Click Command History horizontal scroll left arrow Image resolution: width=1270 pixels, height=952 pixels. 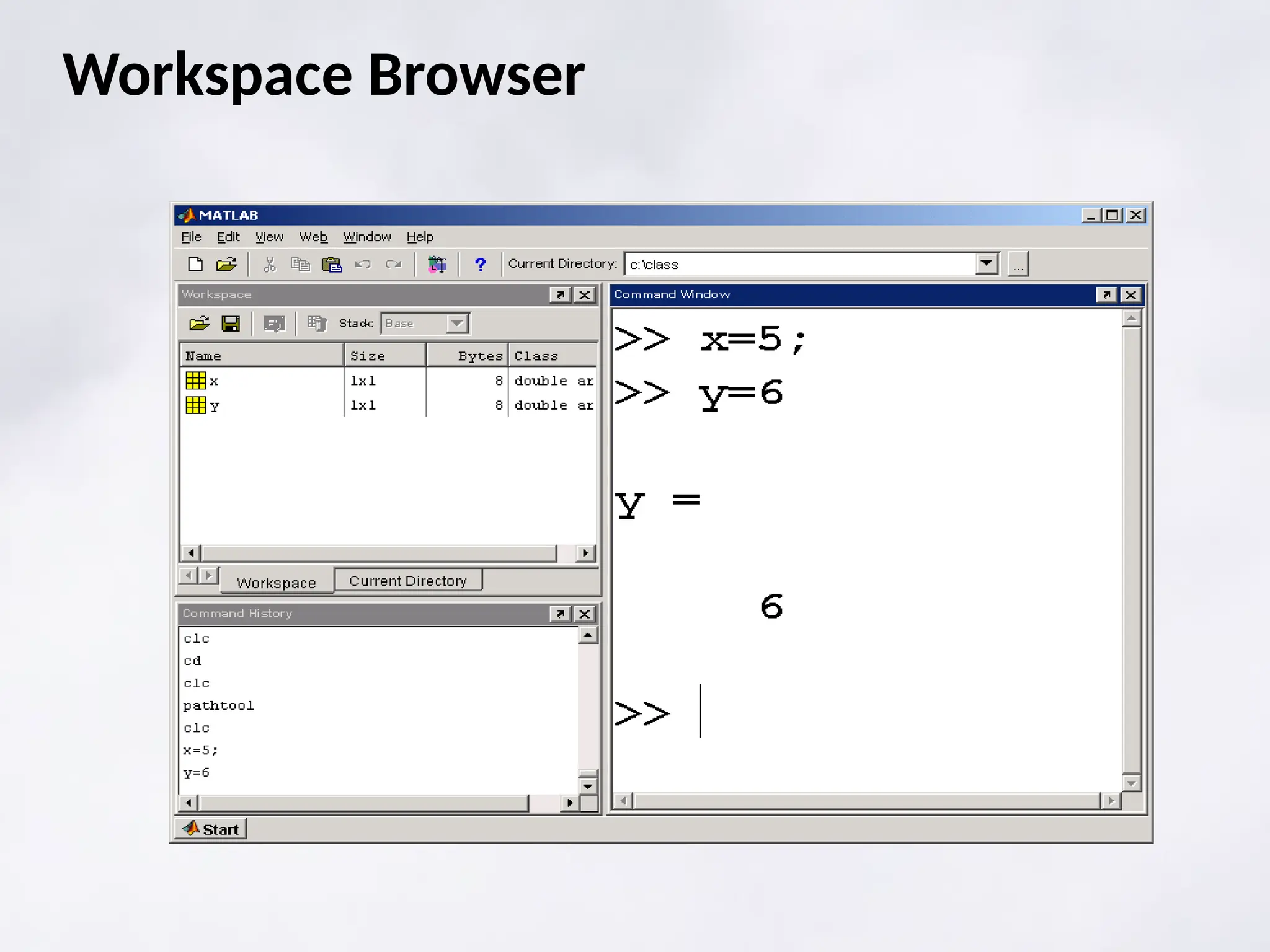[189, 803]
